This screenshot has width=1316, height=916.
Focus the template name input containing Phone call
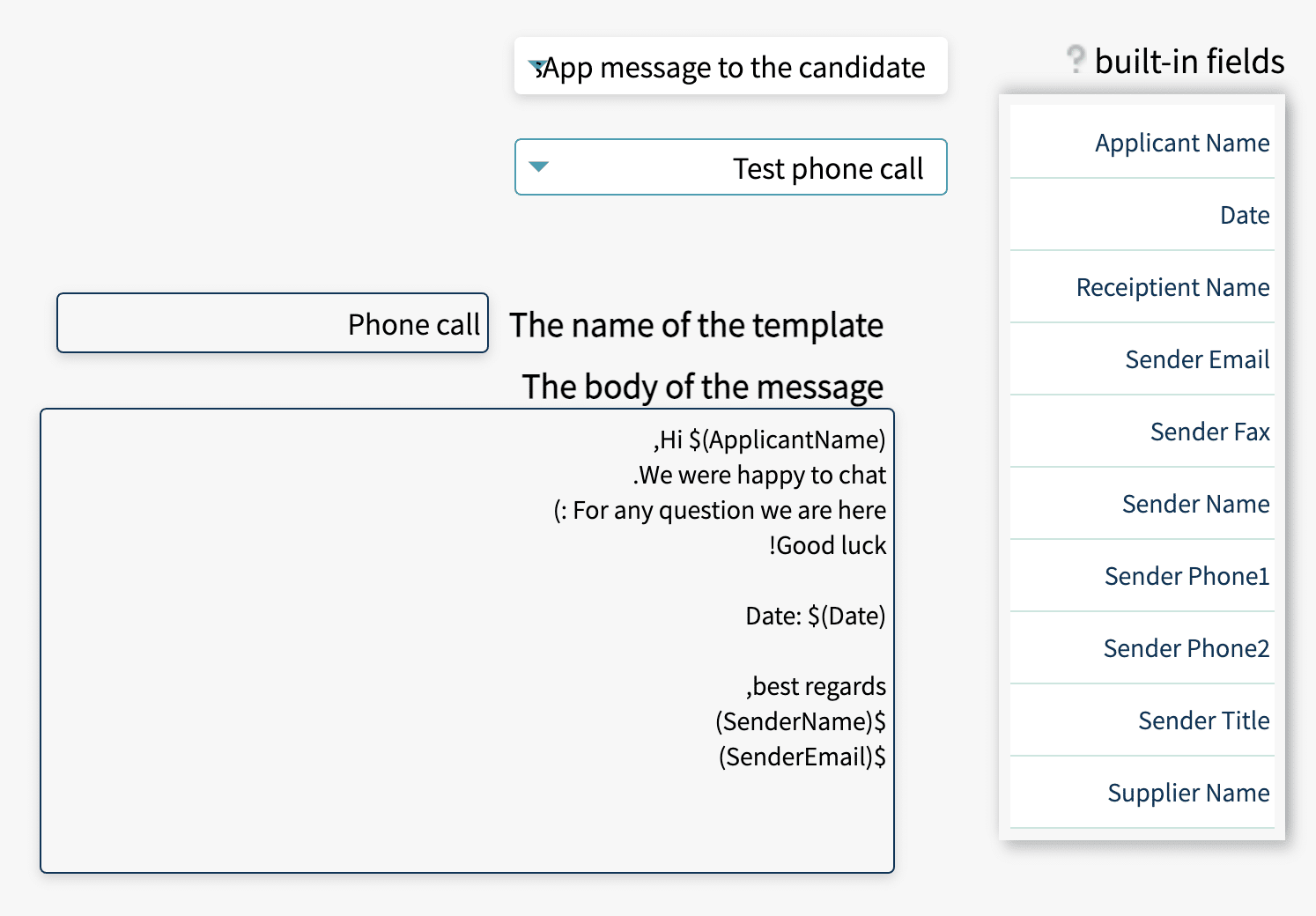(272, 323)
